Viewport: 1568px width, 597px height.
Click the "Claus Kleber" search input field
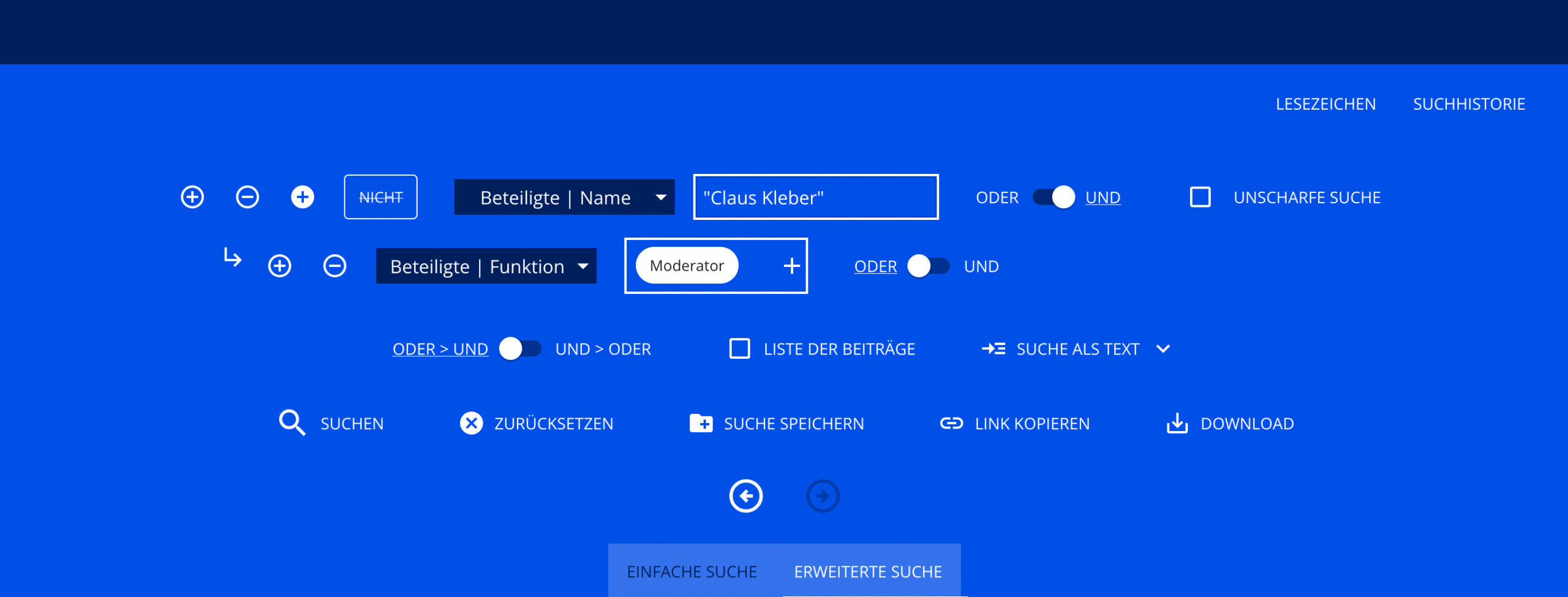click(x=815, y=197)
